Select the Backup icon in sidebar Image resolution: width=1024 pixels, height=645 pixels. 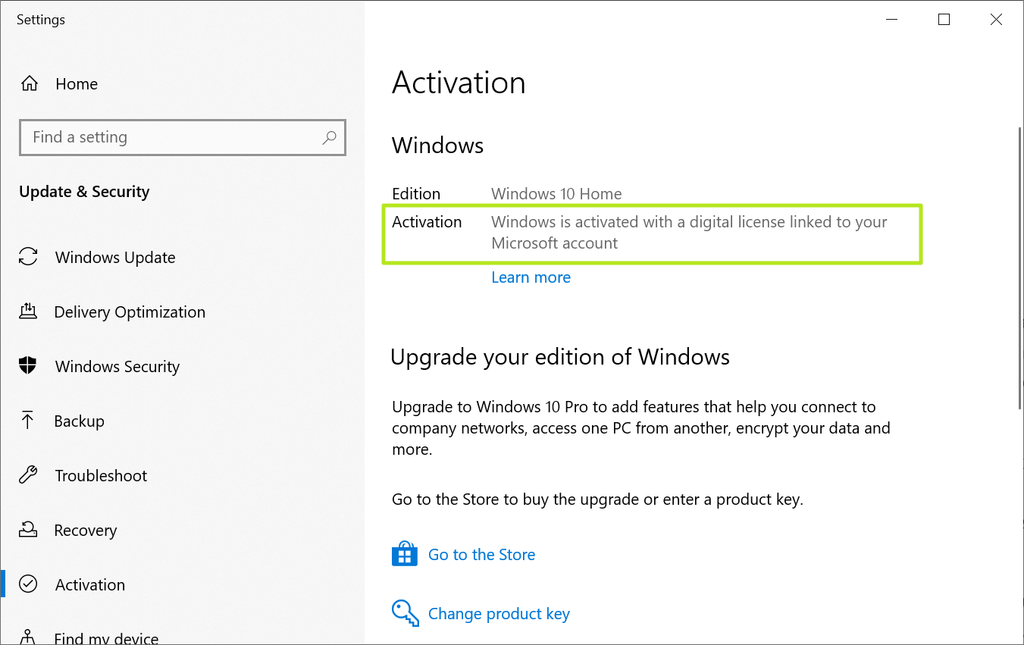click(29, 421)
